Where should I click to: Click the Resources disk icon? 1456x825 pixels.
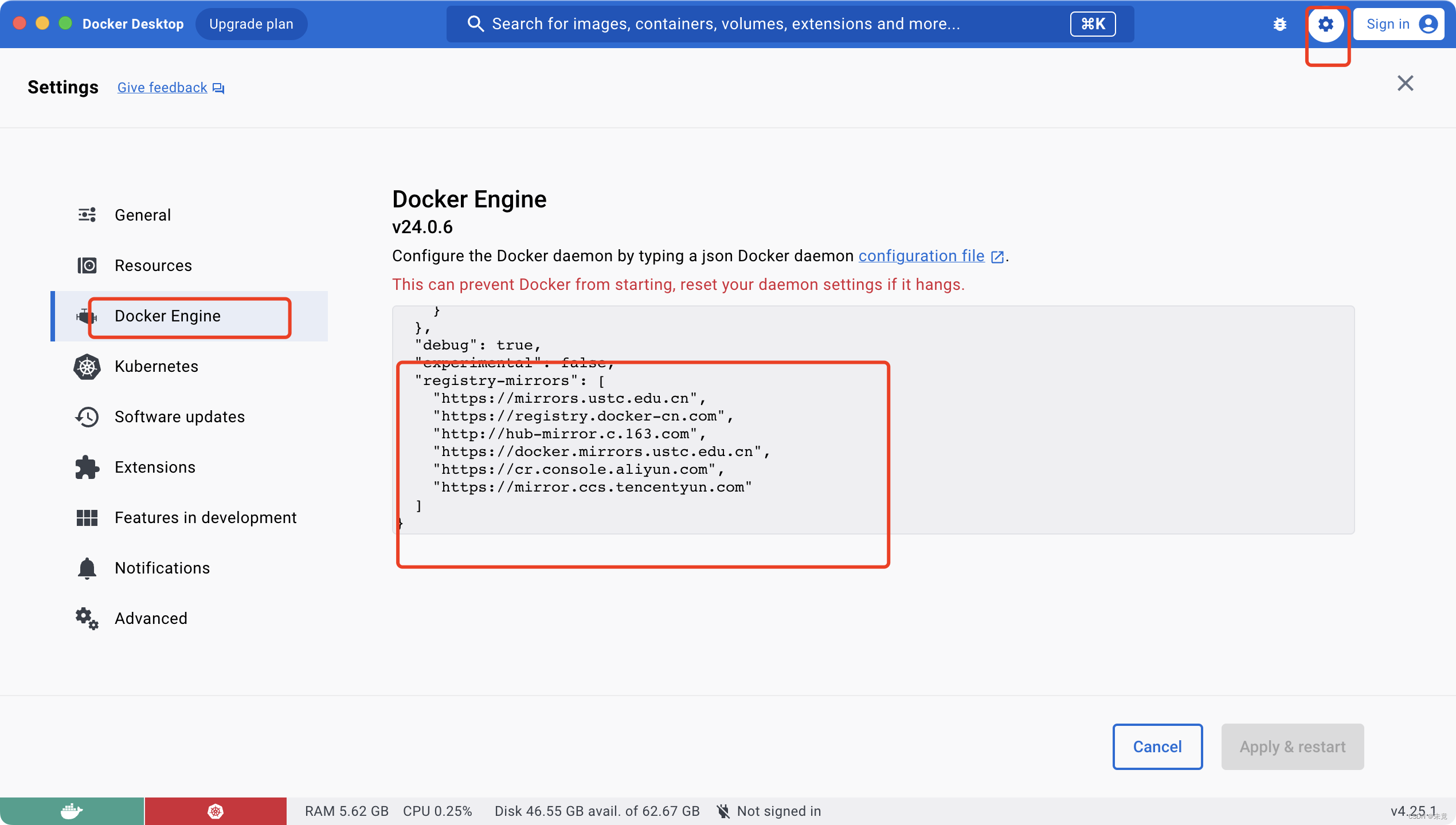[x=87, y=265]
